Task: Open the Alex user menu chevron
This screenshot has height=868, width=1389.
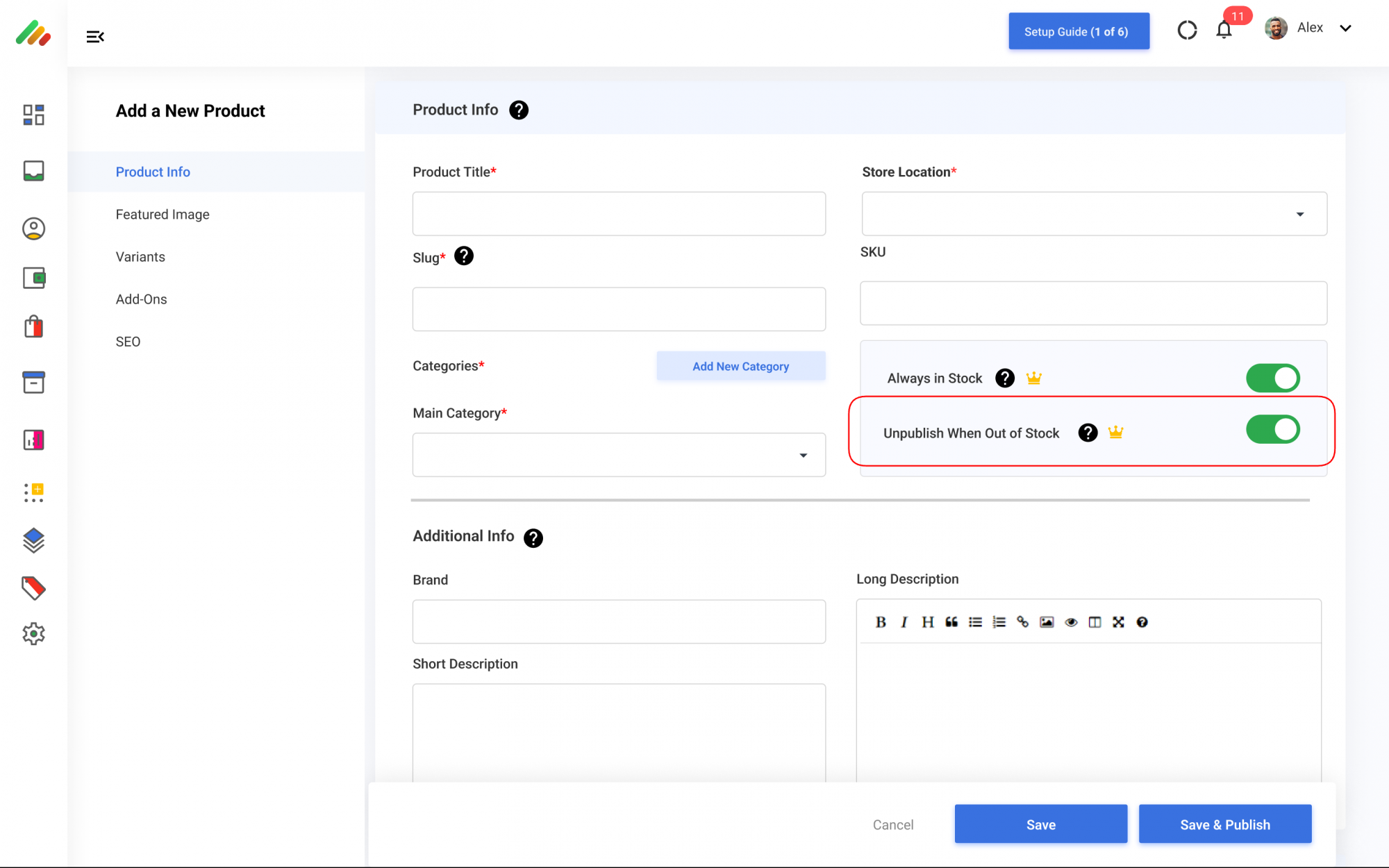Action: (x=1345, y=28)
